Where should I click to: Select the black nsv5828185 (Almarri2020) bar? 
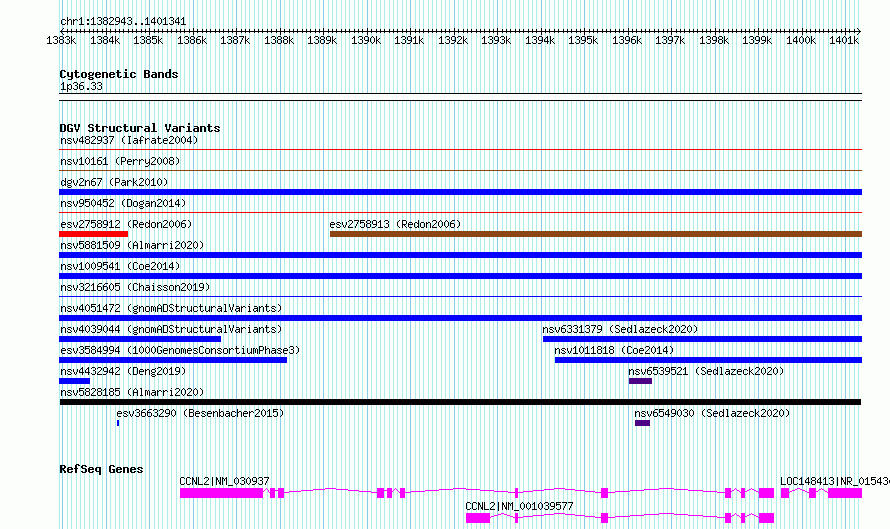pyautogui.click(x=460, y=402)
